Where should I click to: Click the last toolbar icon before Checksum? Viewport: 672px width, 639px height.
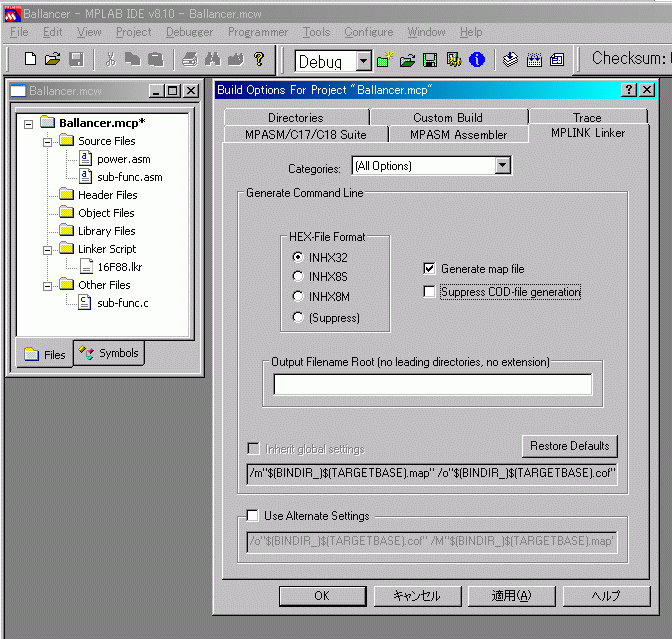click(x=557, y=60)
